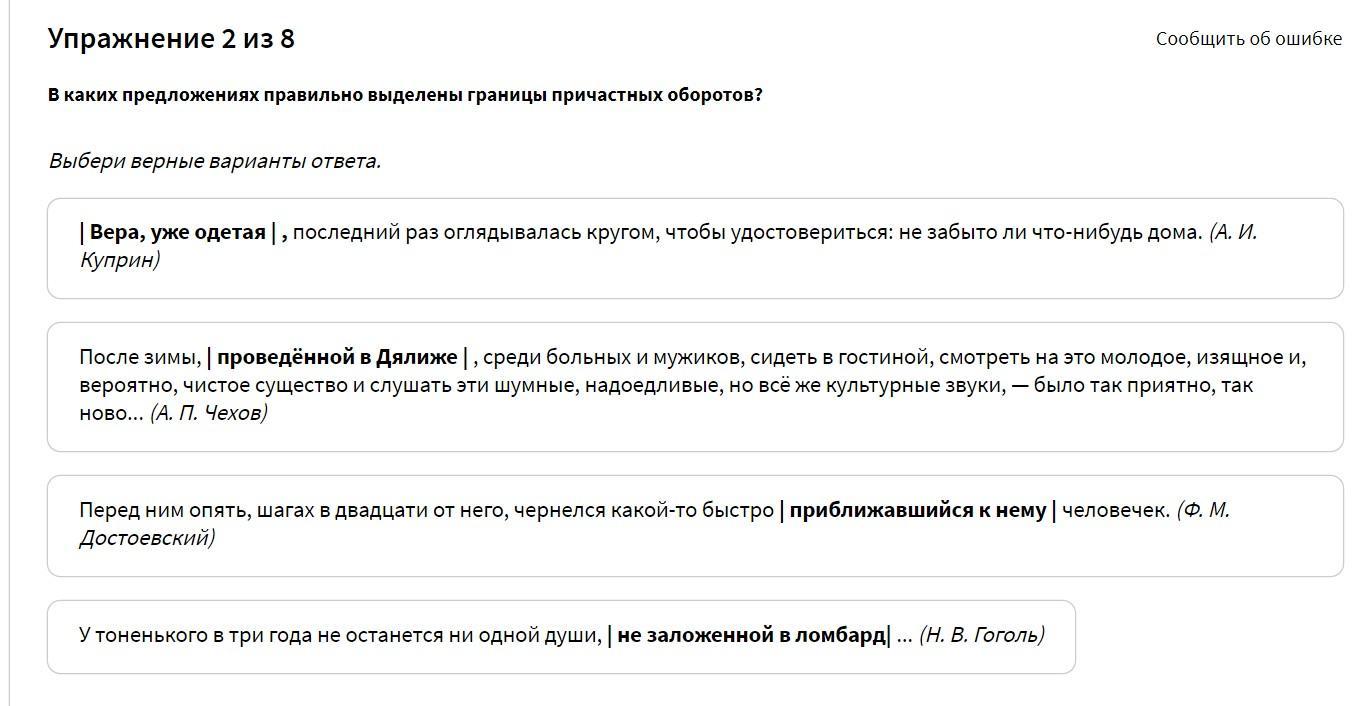Click the bold phrase 'не заложенной в ломбард'
Screen dimensions: 1371x706
(x=751, y=635)
